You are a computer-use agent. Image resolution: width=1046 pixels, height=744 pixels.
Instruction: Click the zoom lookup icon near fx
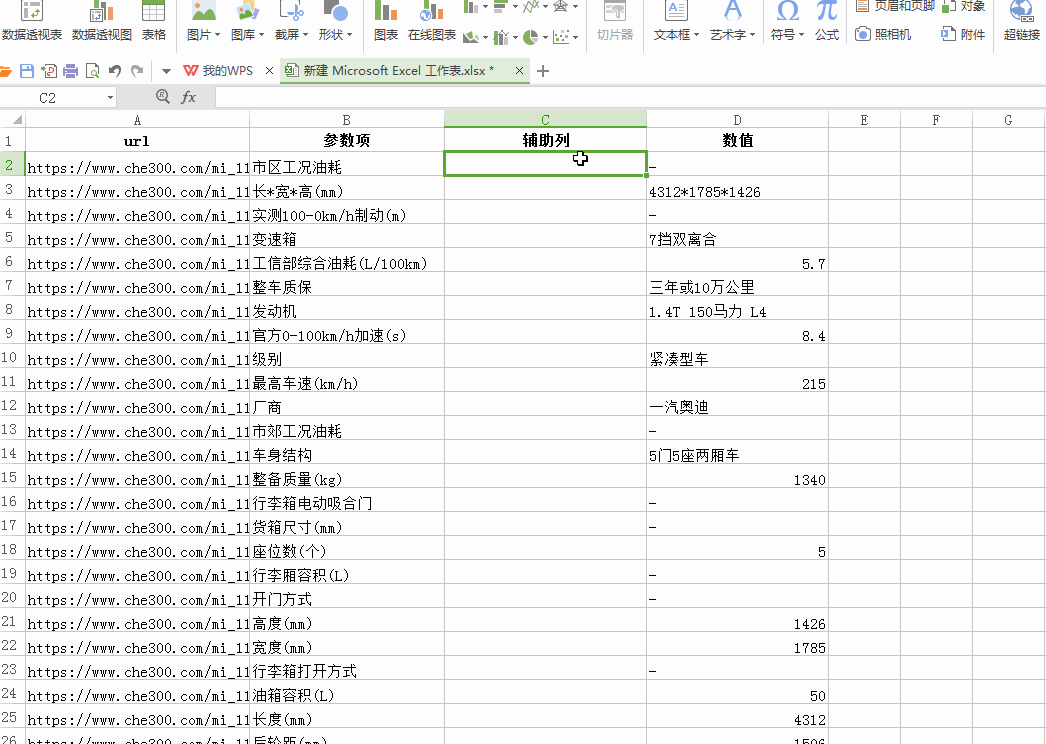tap(162, 97)
